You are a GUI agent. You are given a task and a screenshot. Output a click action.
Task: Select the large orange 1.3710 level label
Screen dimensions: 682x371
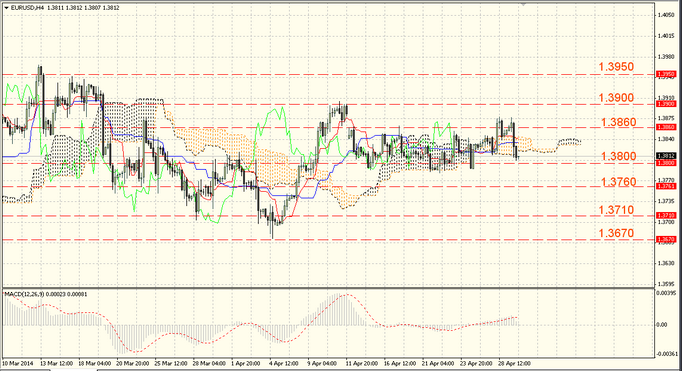tap(616, 210)
